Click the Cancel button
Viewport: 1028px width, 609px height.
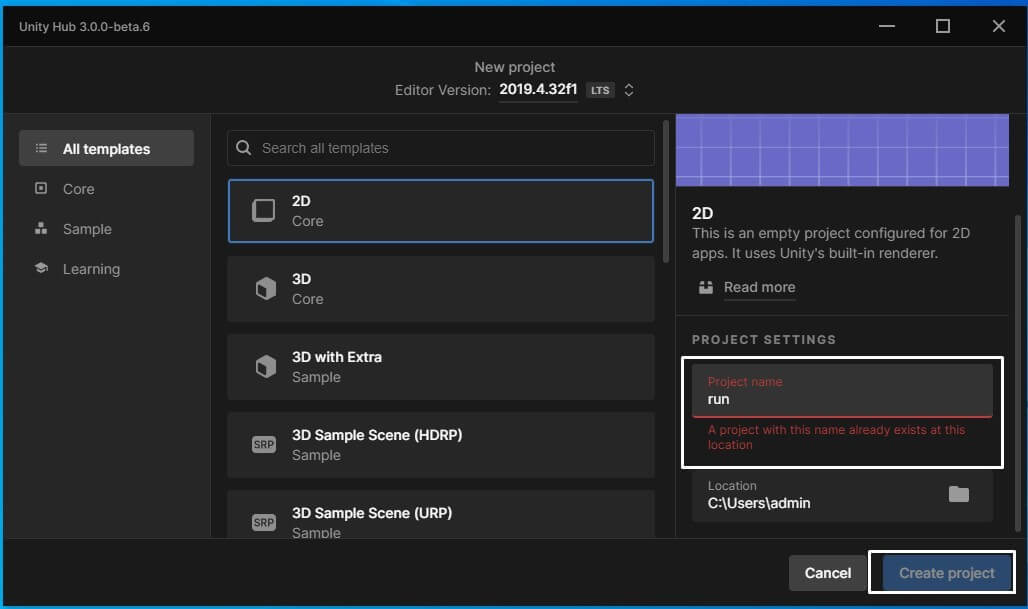pyautogui.click(x=827, y=573)
